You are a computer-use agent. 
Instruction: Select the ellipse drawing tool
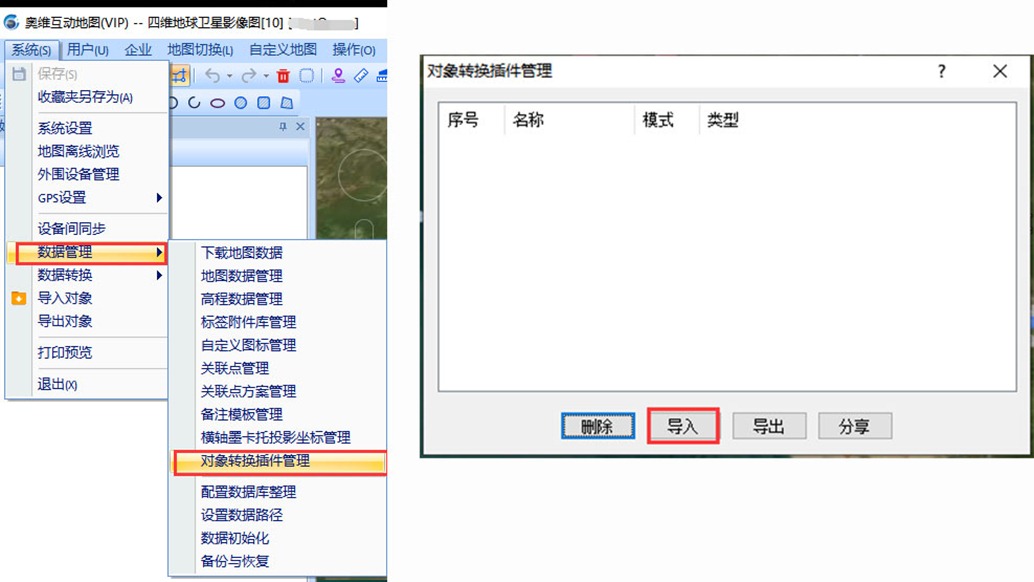216,102
